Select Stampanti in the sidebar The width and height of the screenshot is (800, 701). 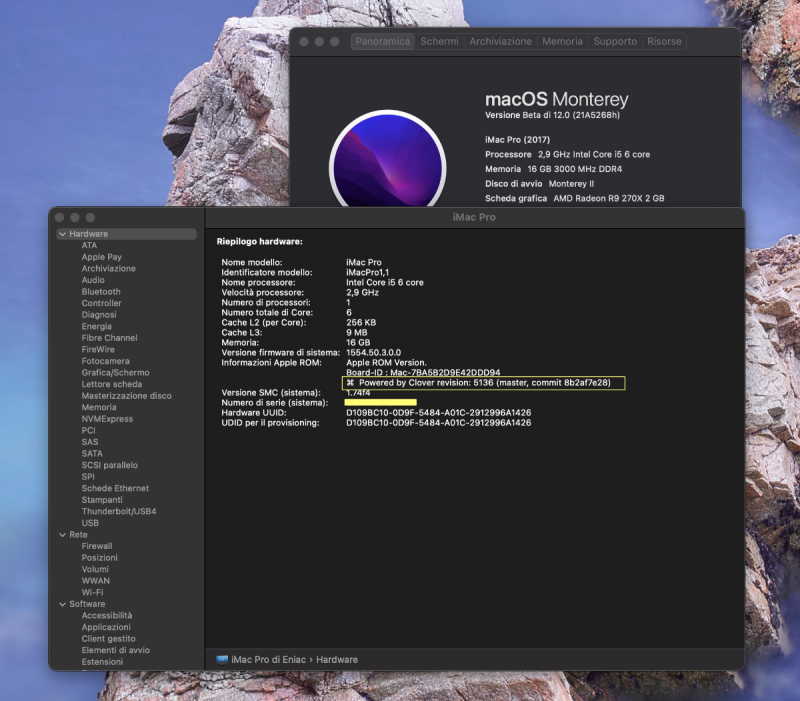pyautogui.click(x=102, y=500)
